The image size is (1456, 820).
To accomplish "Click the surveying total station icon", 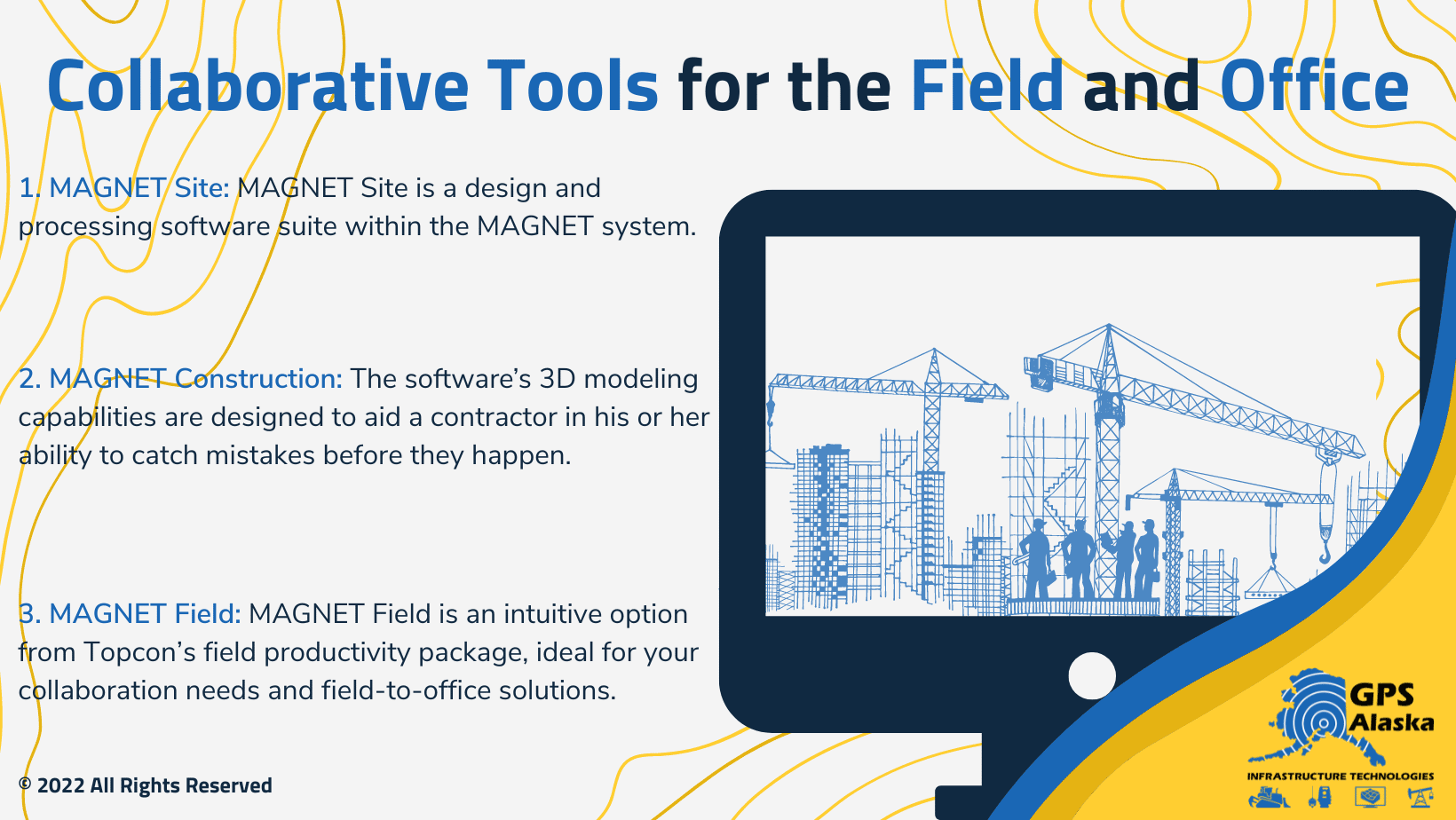I will pos(1320,797).
